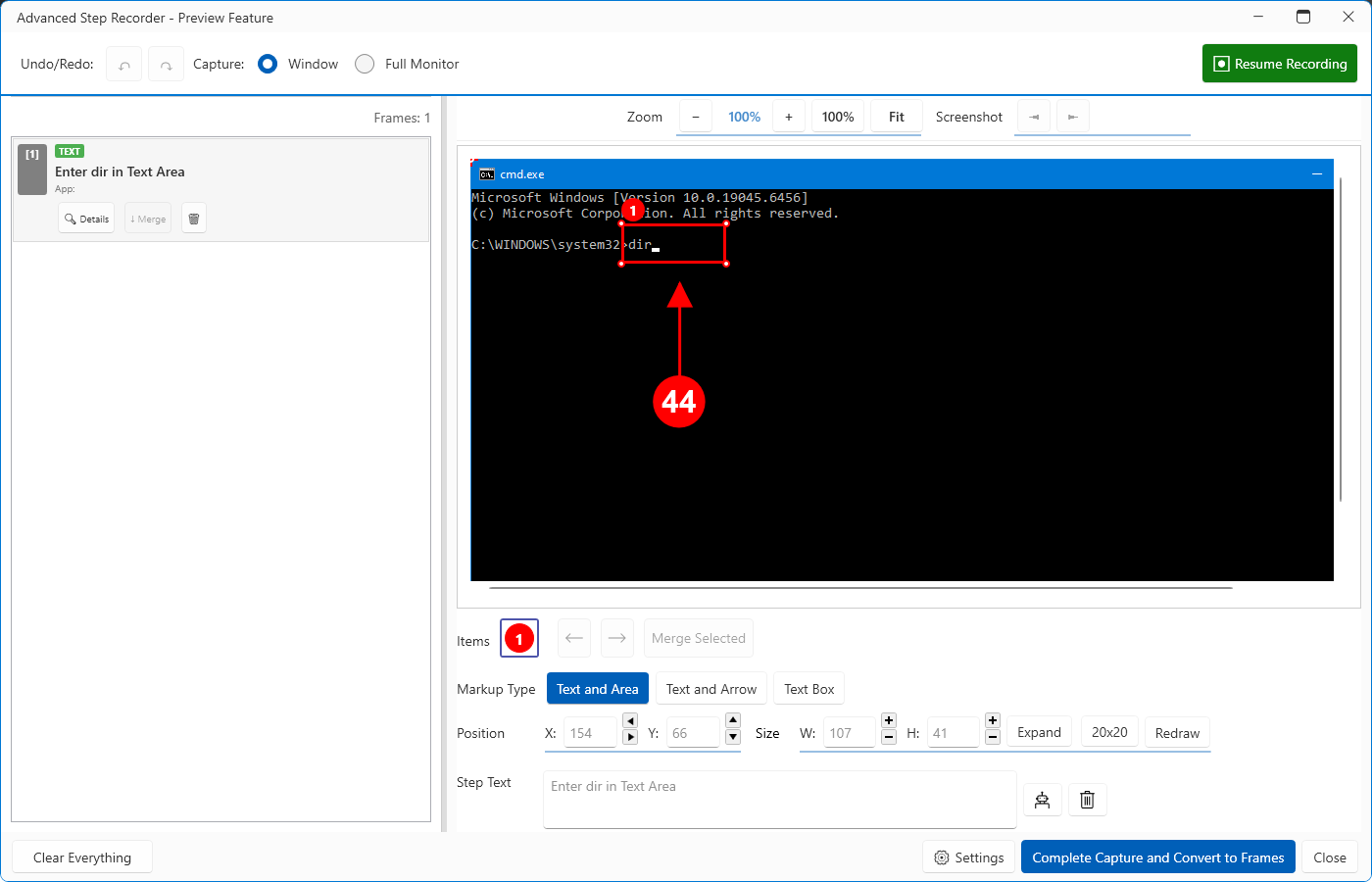The height and width of the screenshot is (882, 1372).
Task: Switch to Text Box markup type
Action: coord(808,689)
